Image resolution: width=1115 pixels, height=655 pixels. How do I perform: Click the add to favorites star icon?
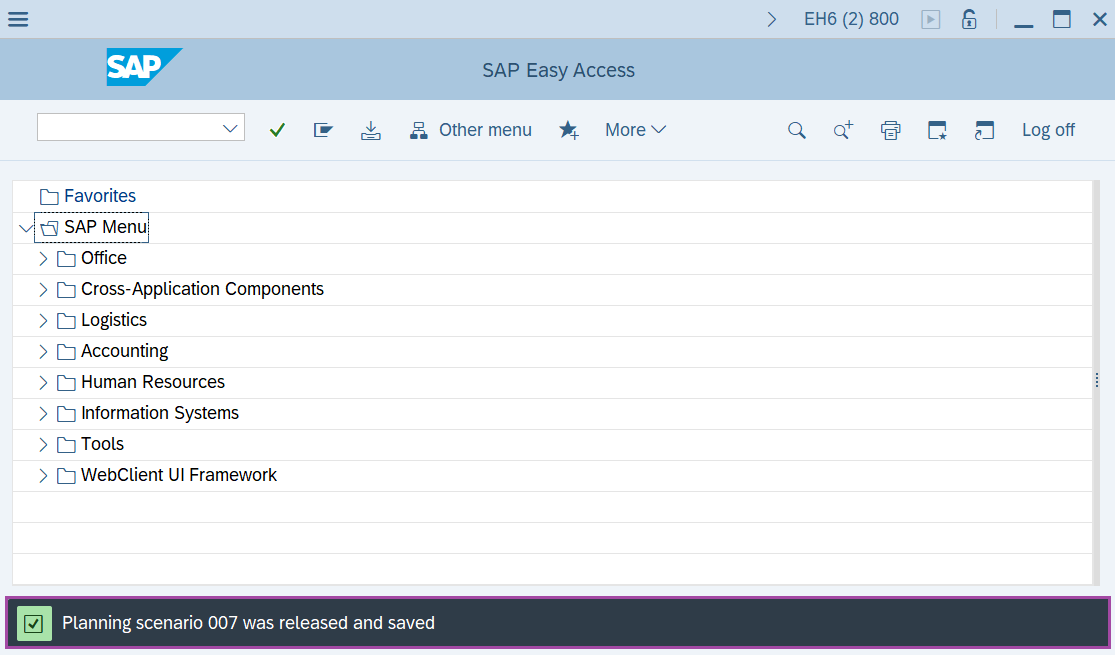[x=568, y=130]
